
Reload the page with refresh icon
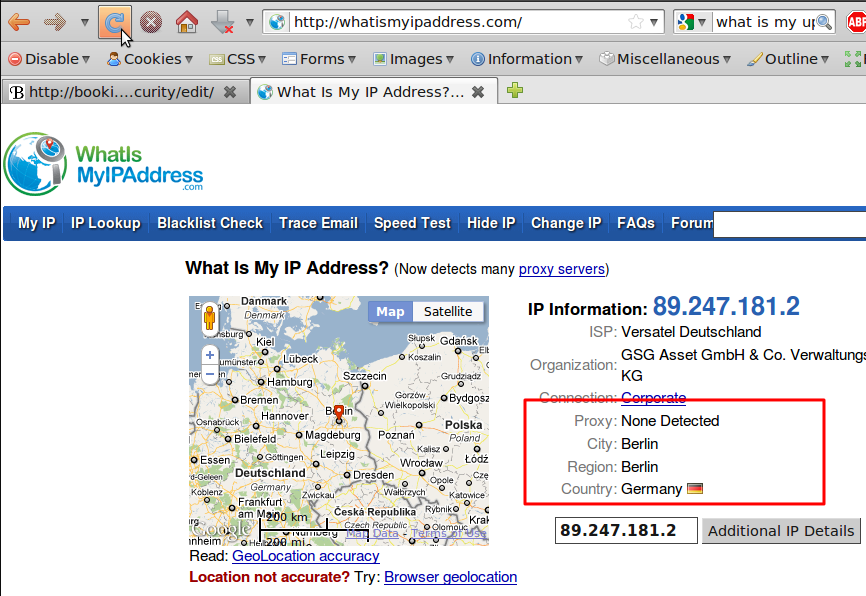click(x=115, y=21)
